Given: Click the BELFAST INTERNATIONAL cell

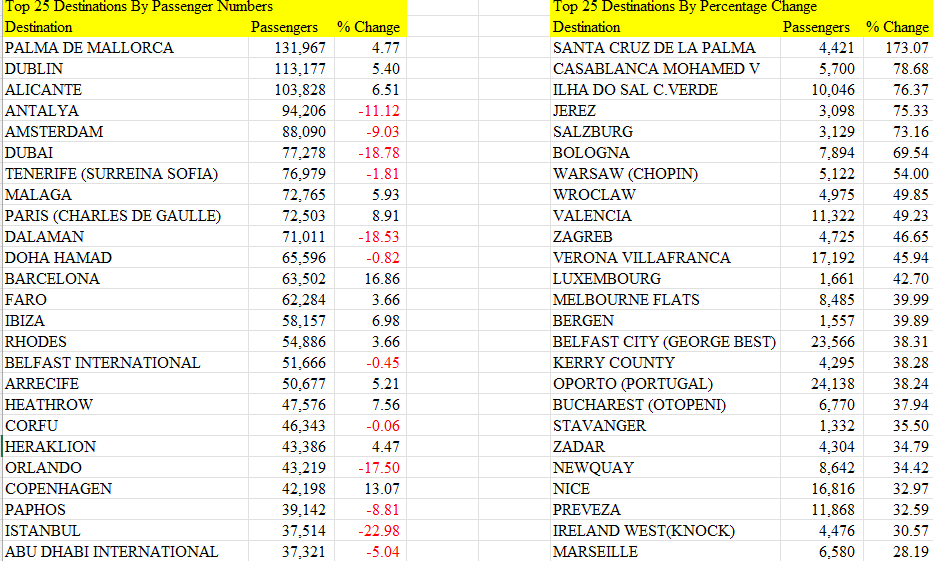Looking at the screenshot, I should click(x=125, y=363).
